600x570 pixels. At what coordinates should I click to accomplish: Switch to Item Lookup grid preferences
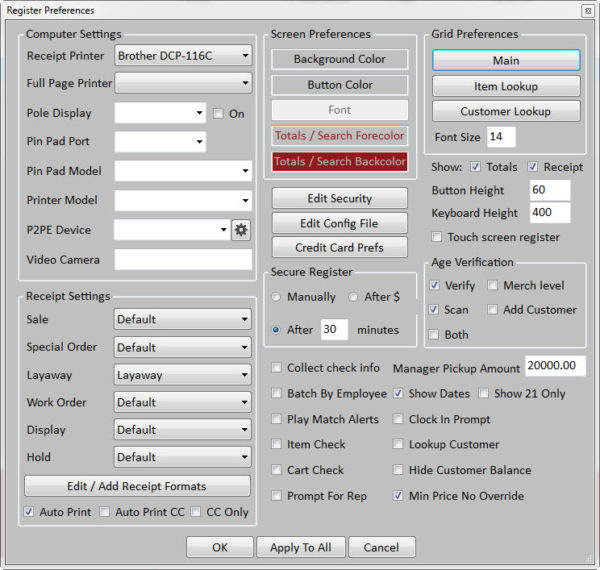506,86
